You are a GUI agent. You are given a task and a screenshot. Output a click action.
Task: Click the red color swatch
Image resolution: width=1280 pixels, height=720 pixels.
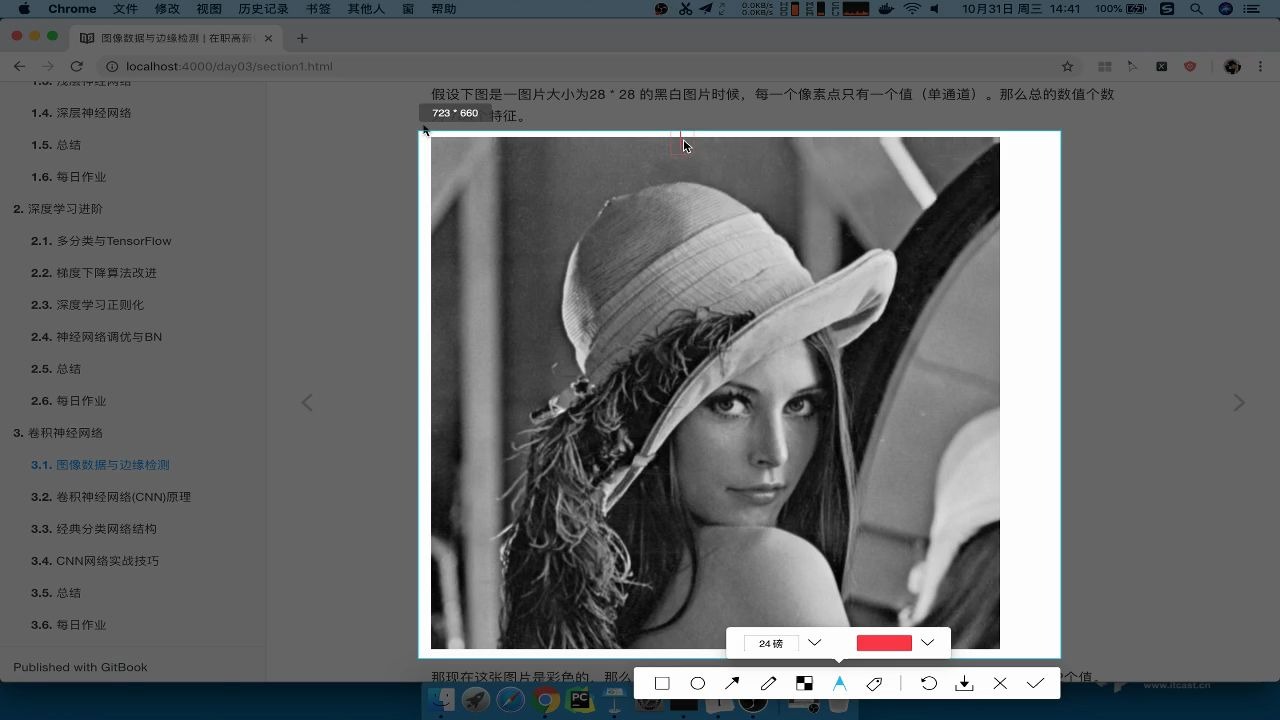[x=884, y=643]
